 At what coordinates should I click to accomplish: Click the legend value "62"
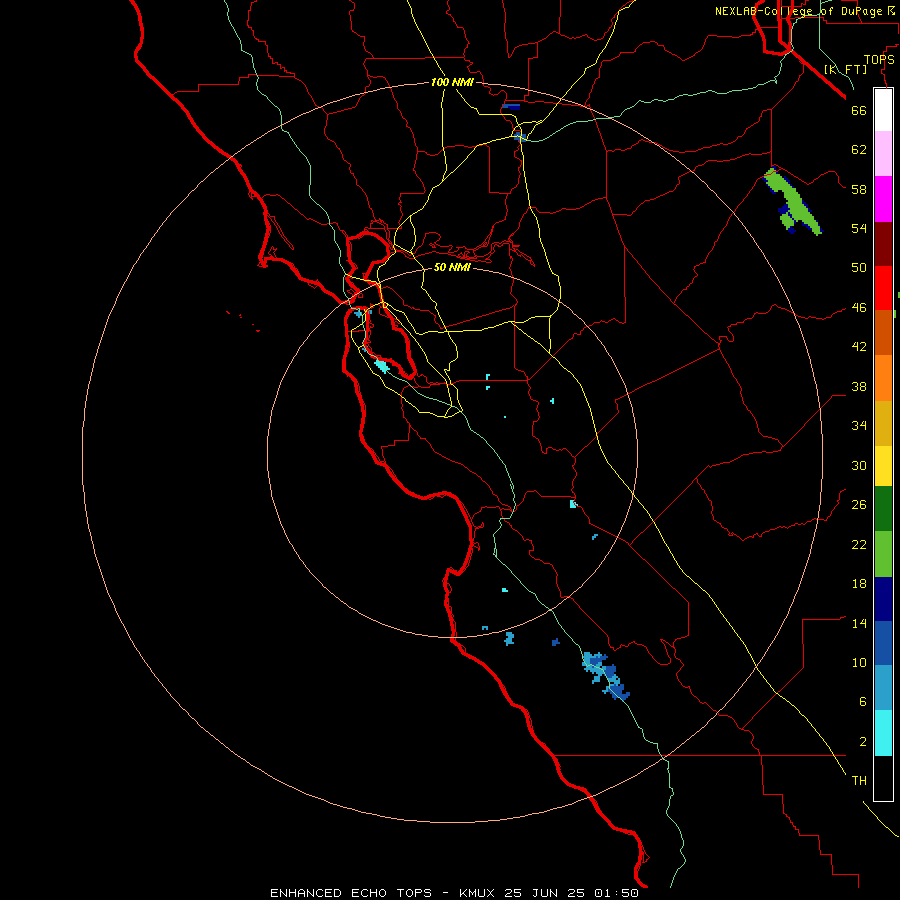point(859,150)
